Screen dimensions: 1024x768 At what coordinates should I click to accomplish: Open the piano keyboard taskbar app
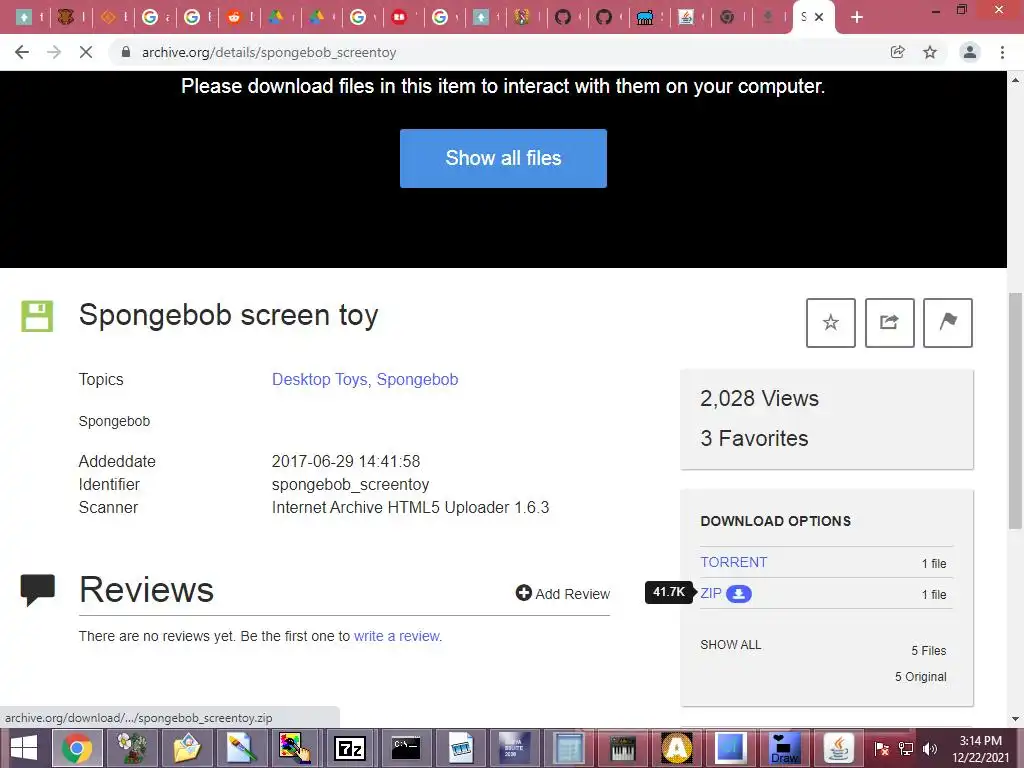pyautogui.click(x=622, y=748)
